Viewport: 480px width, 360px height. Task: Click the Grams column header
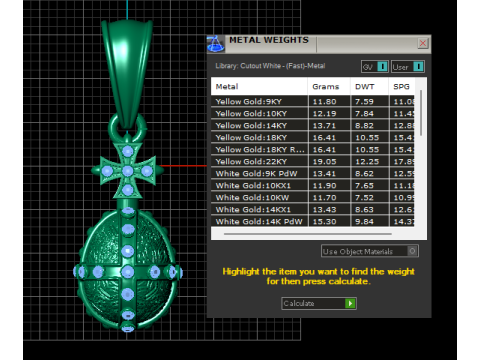point(329,87)
